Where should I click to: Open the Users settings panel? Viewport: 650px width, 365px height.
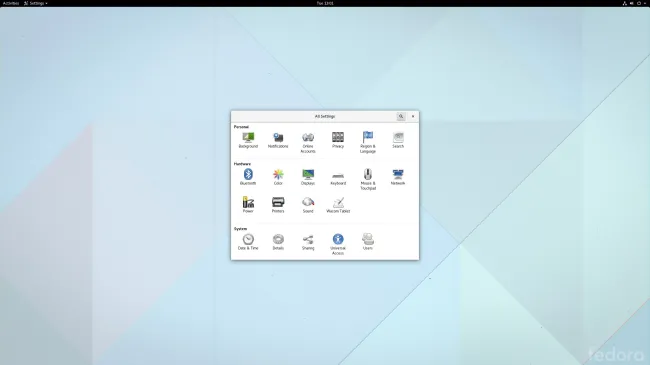coord(368,242)
